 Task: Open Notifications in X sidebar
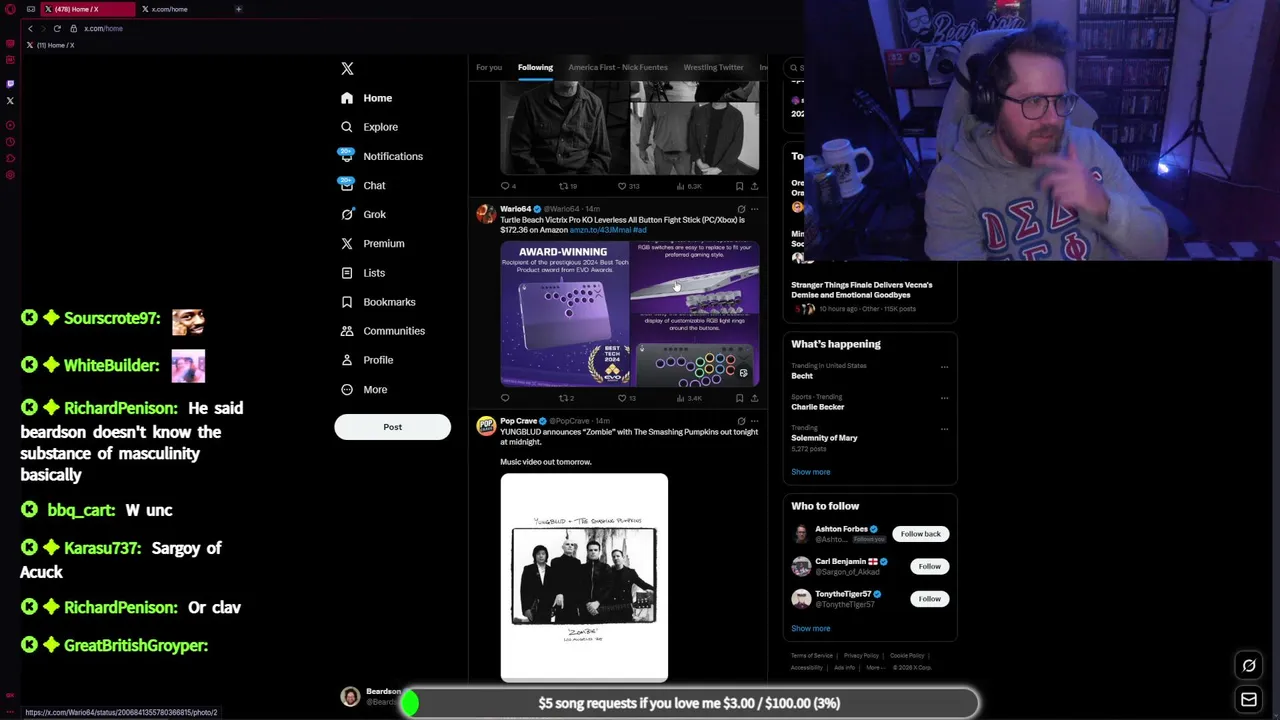coord(381,156)
